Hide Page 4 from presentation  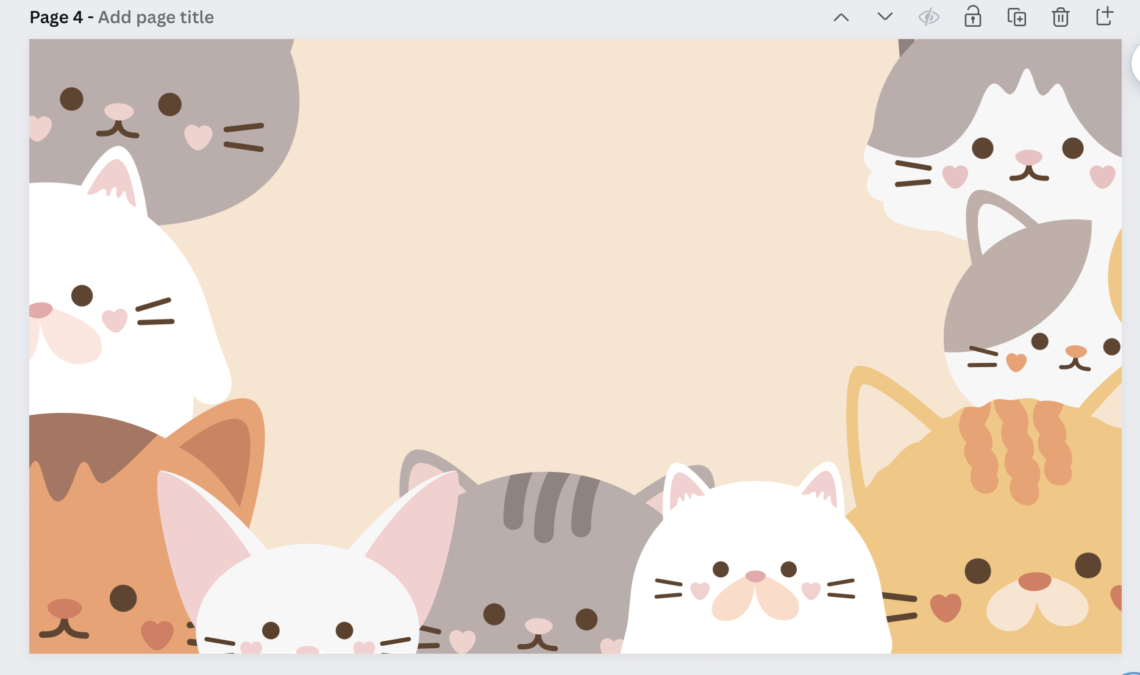click(929, 16)
